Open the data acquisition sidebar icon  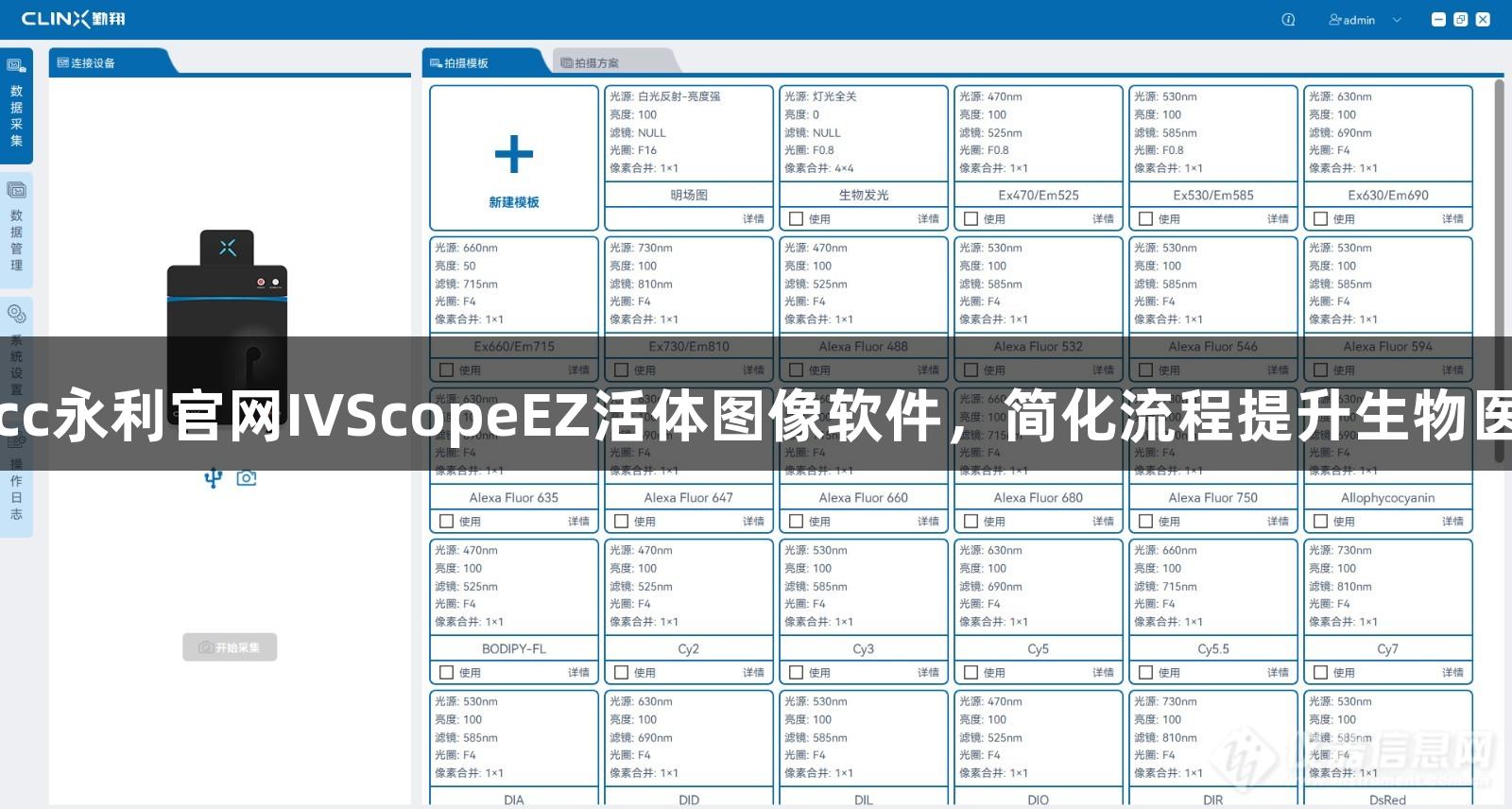coord(16,66)
